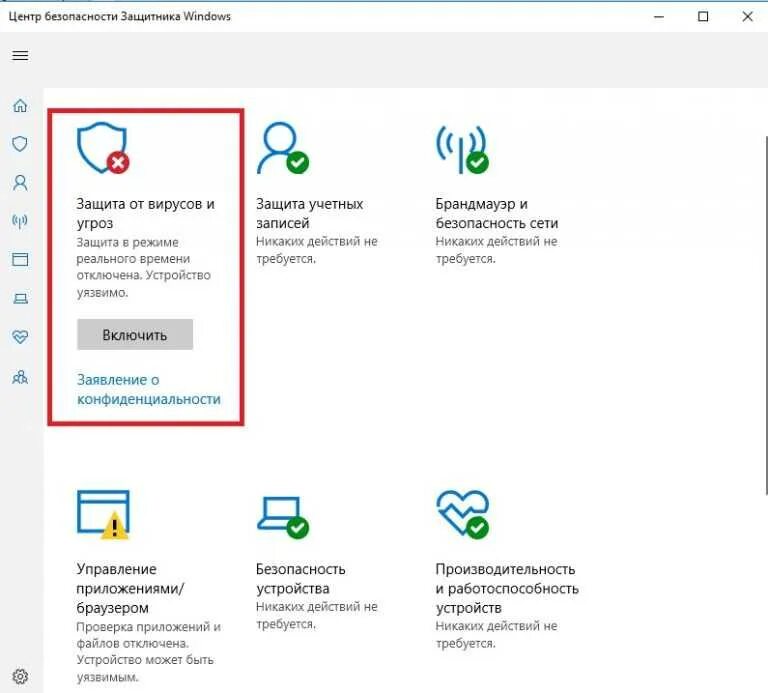Minimize the Windows Defender window

click(x=659, y=17)
